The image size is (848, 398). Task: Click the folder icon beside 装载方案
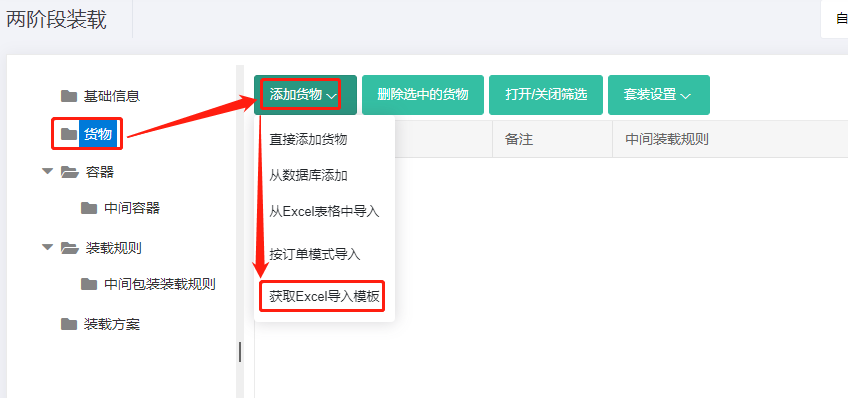[69, 324]
